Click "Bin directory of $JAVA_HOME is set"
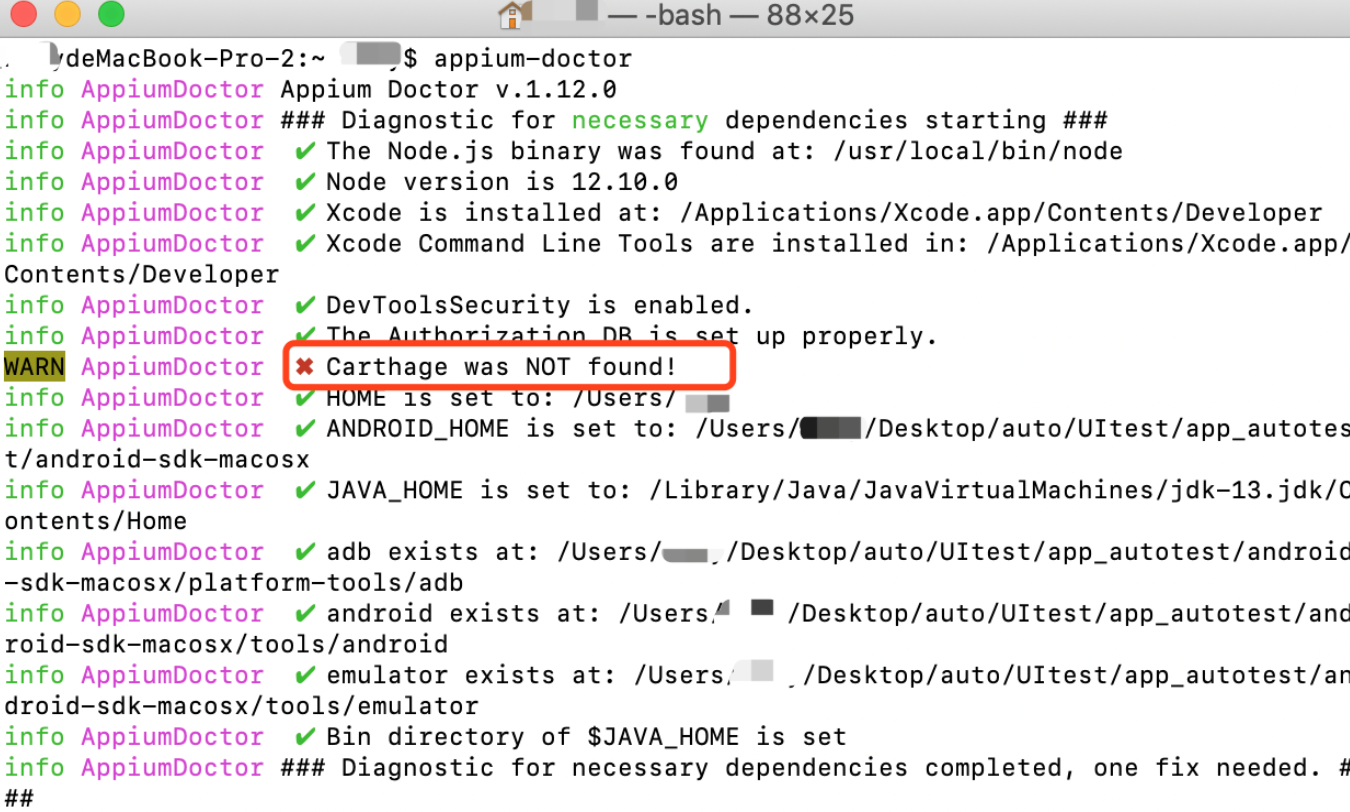Viewport: 1350px width, 812px height. tap(586, 738)
